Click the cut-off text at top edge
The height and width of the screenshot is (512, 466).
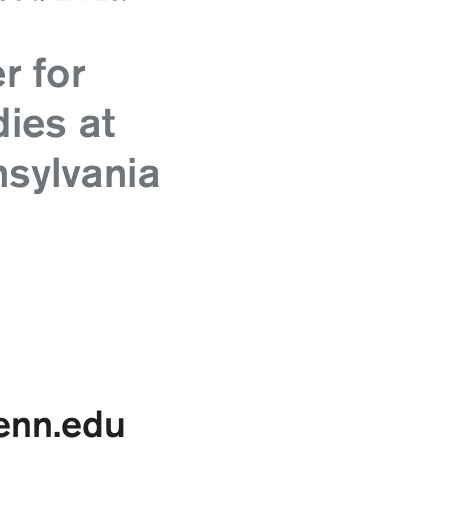[x=63, y=1]
